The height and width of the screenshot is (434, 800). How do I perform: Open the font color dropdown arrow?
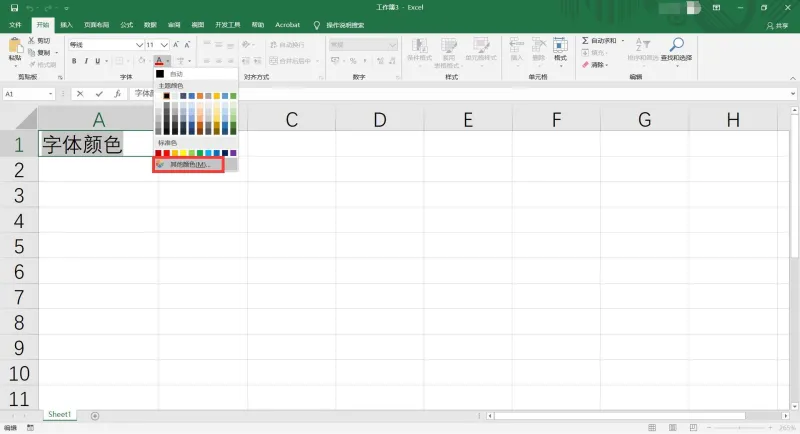pyautogui.click(x=168, y=61)
